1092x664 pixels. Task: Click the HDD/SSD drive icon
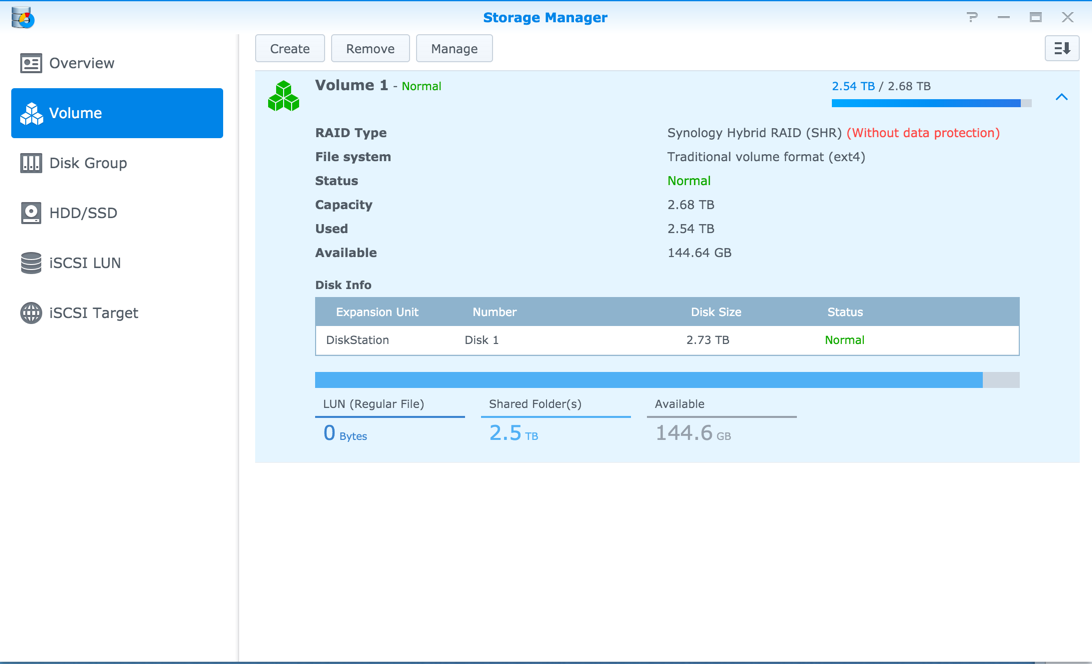[x=31, y=213]
